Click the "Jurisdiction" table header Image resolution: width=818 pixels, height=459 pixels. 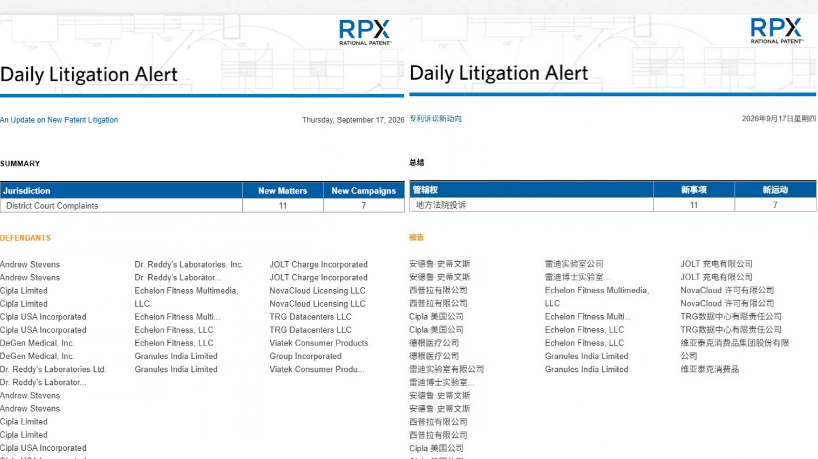[x=121, y=190]
